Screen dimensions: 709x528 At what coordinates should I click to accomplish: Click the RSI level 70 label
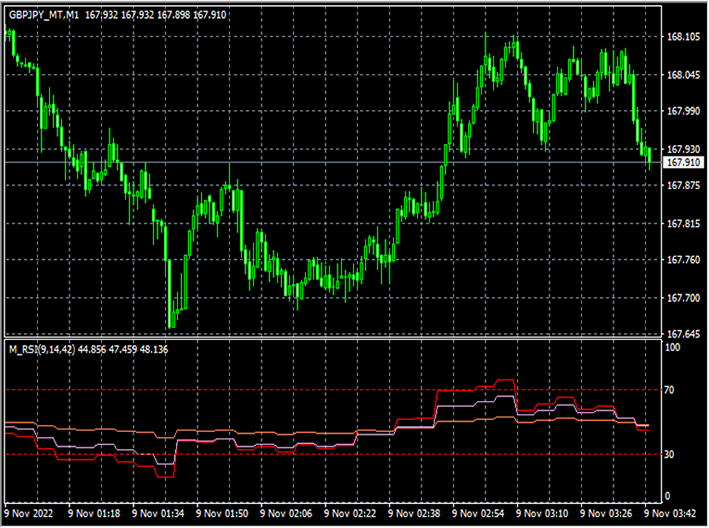[x=669, y=390]
